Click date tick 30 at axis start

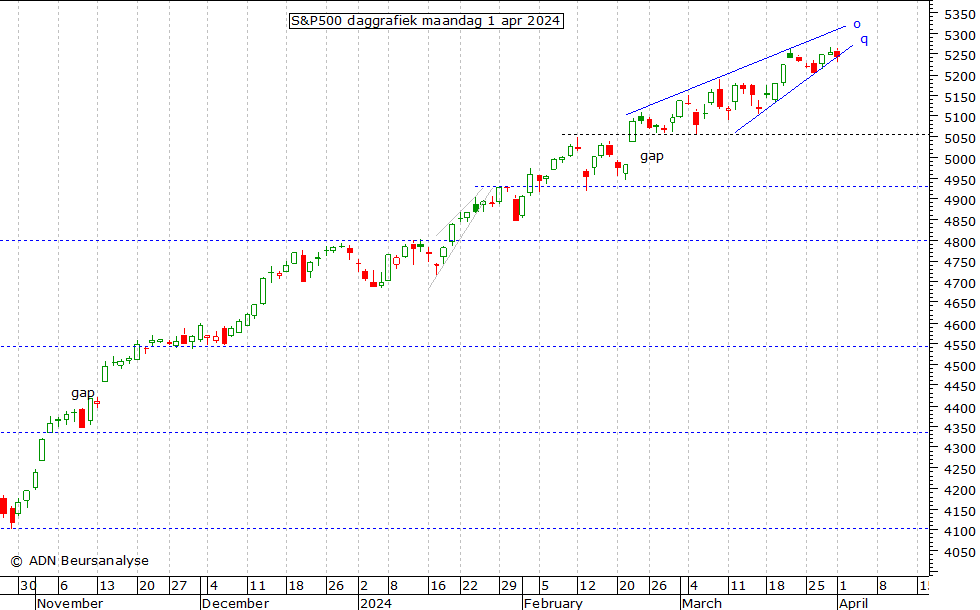[x=29, y=587]
